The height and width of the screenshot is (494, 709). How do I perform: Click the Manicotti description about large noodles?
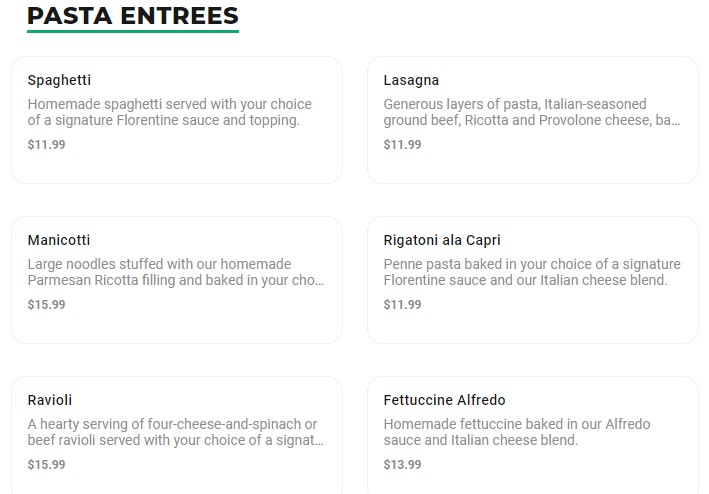[x=175, y=272]
